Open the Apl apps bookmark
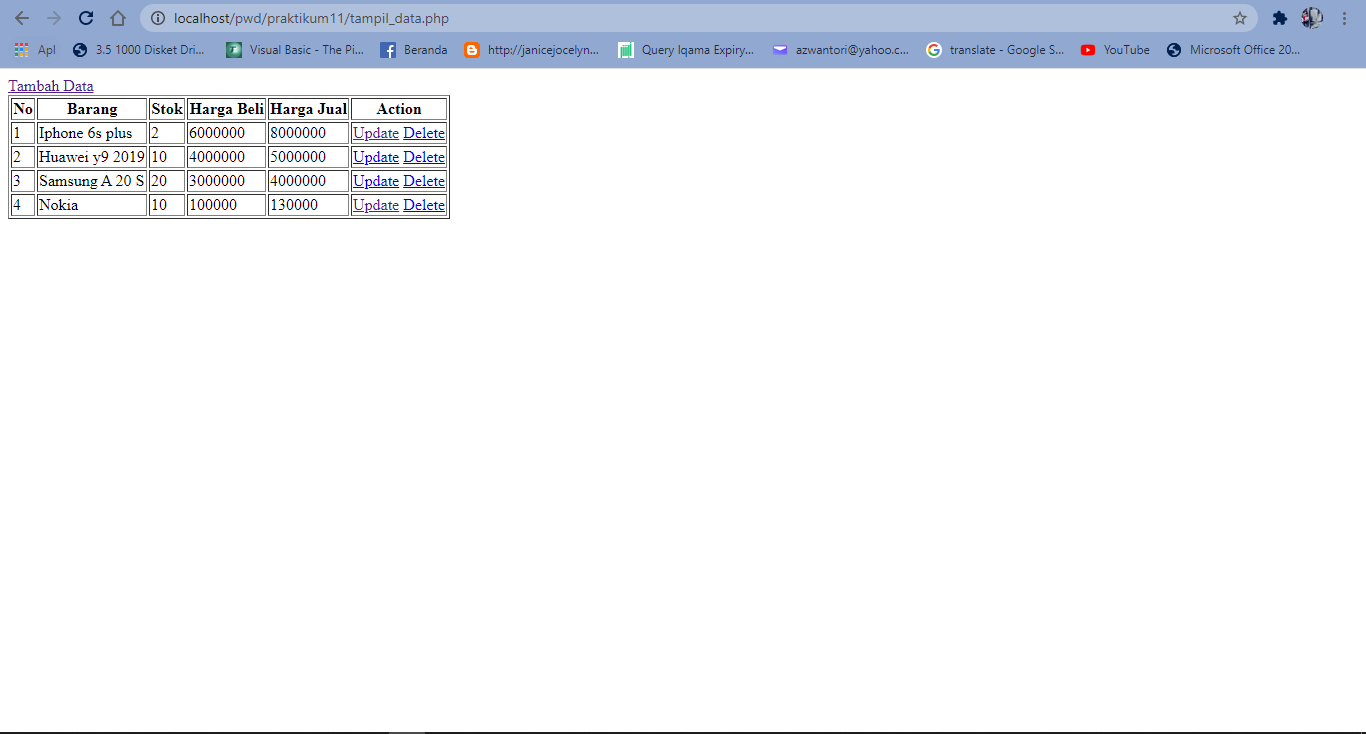The height and width of the screenshot is (734, 1366). 35,50
